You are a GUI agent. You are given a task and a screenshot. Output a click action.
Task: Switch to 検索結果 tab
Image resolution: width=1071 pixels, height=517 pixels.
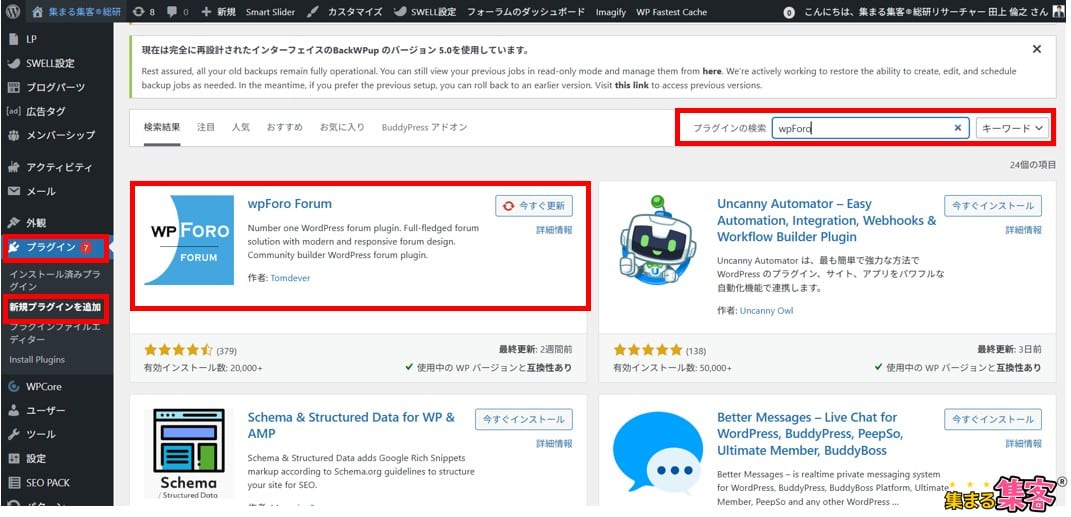(162, 127)
